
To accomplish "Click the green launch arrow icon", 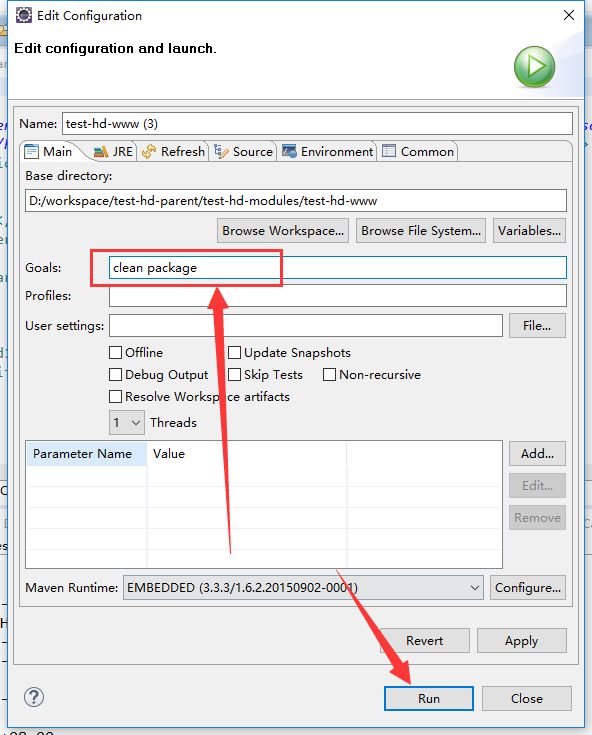I will [x=534, y=67].
